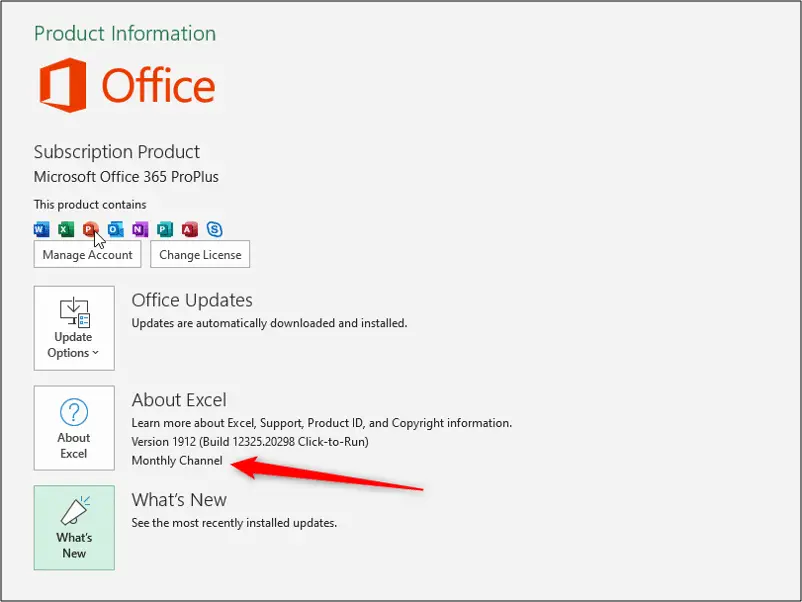Click 'Learn more about Excel, Support' description

(322, 423)
